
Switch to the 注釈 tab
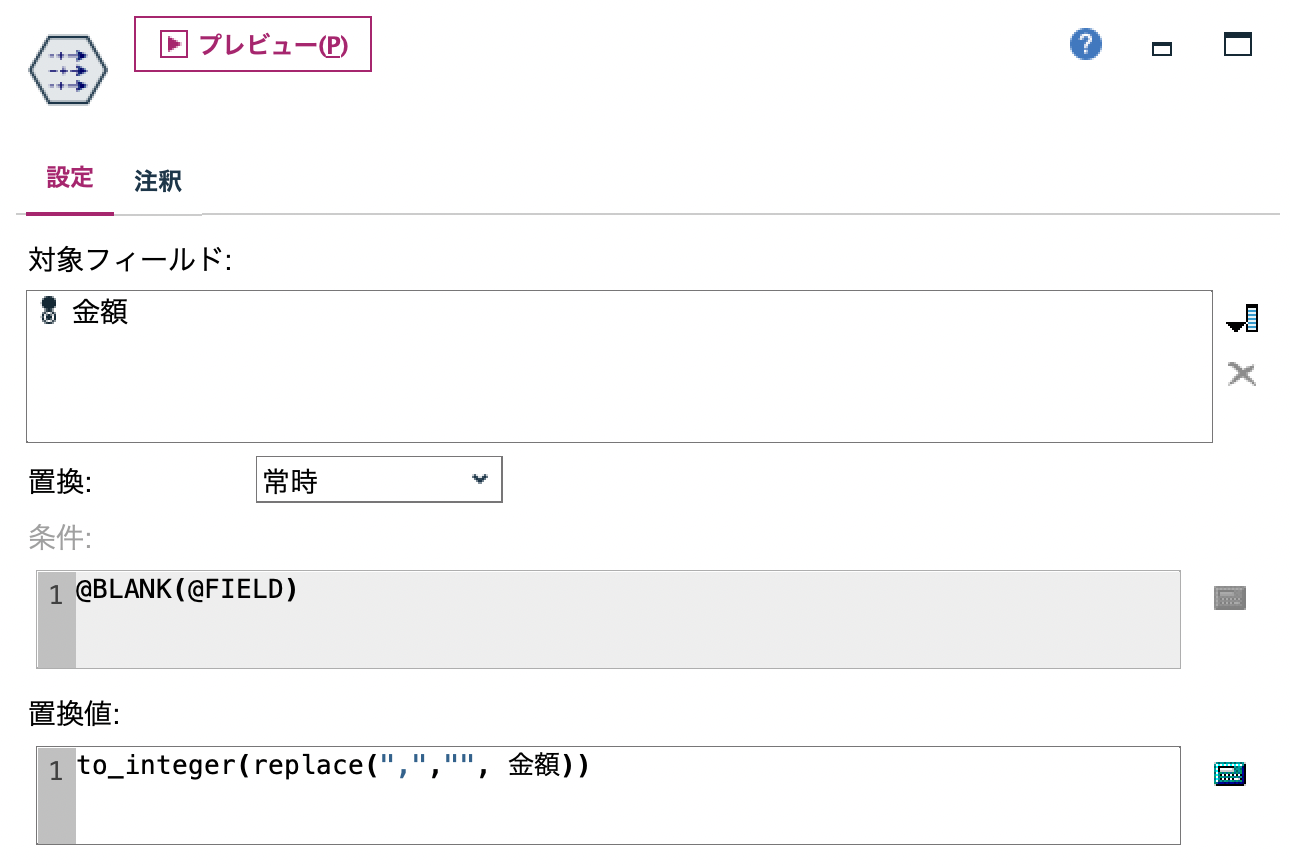(156, 181)
